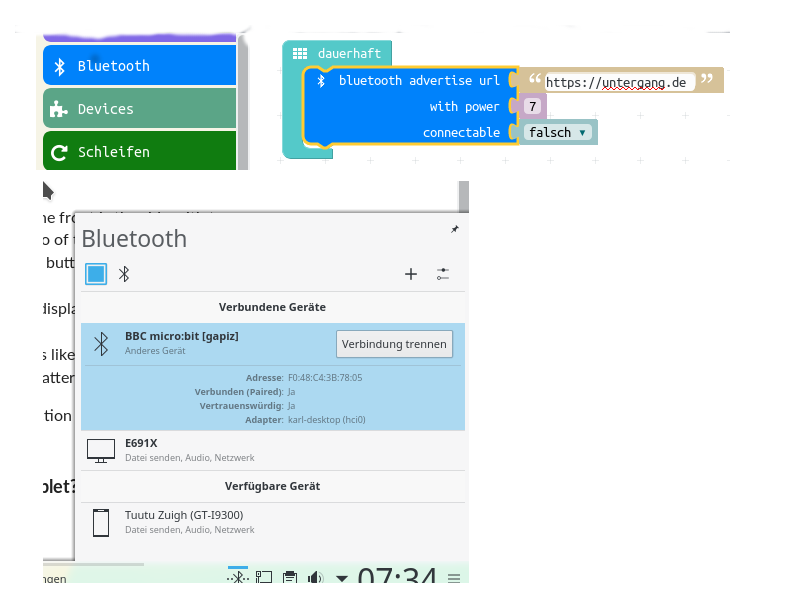Open the volume speaker tray icon

[315, 577]
